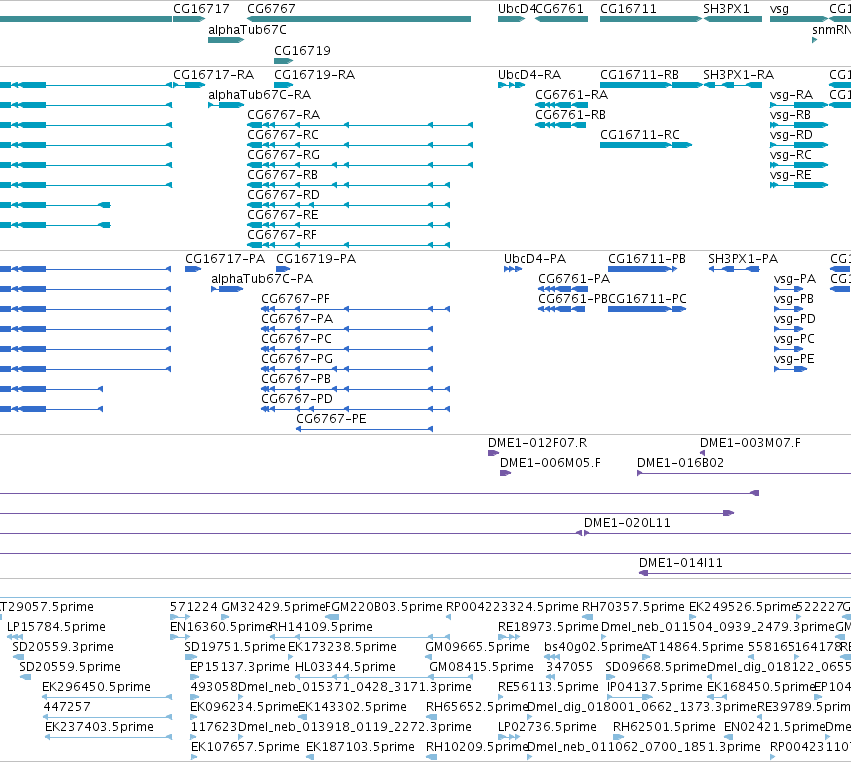The height and width of the screenshot is (762, 851).
Task: Click the CG6767-PF protein label
Action: click(295, 299)
